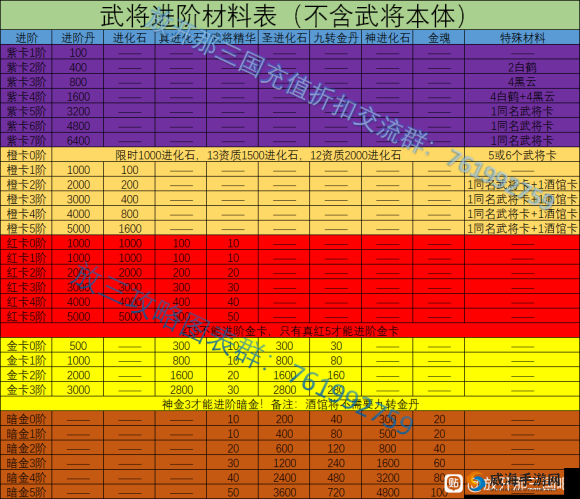Click the 紫卡4阶 row label

pyautogui.click(x=26, y=97)
